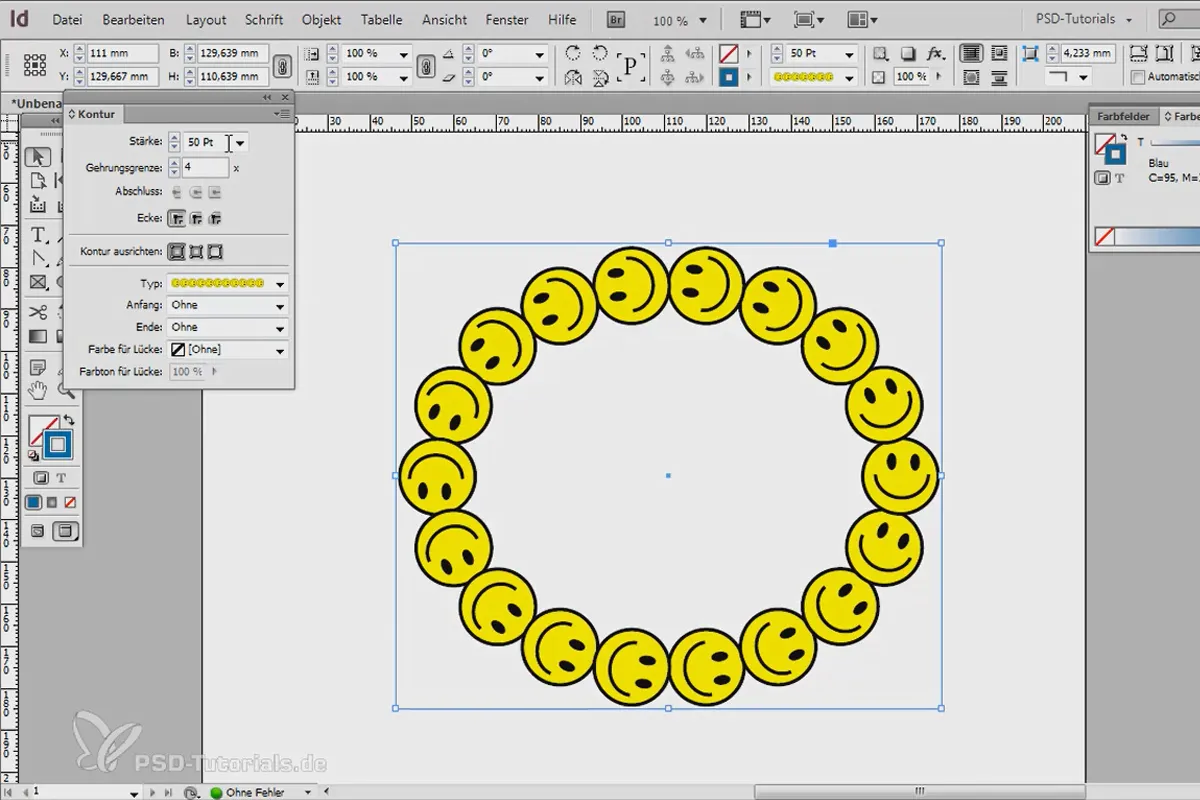
Task: Open the Schrift menu
Action: (264, 19)
